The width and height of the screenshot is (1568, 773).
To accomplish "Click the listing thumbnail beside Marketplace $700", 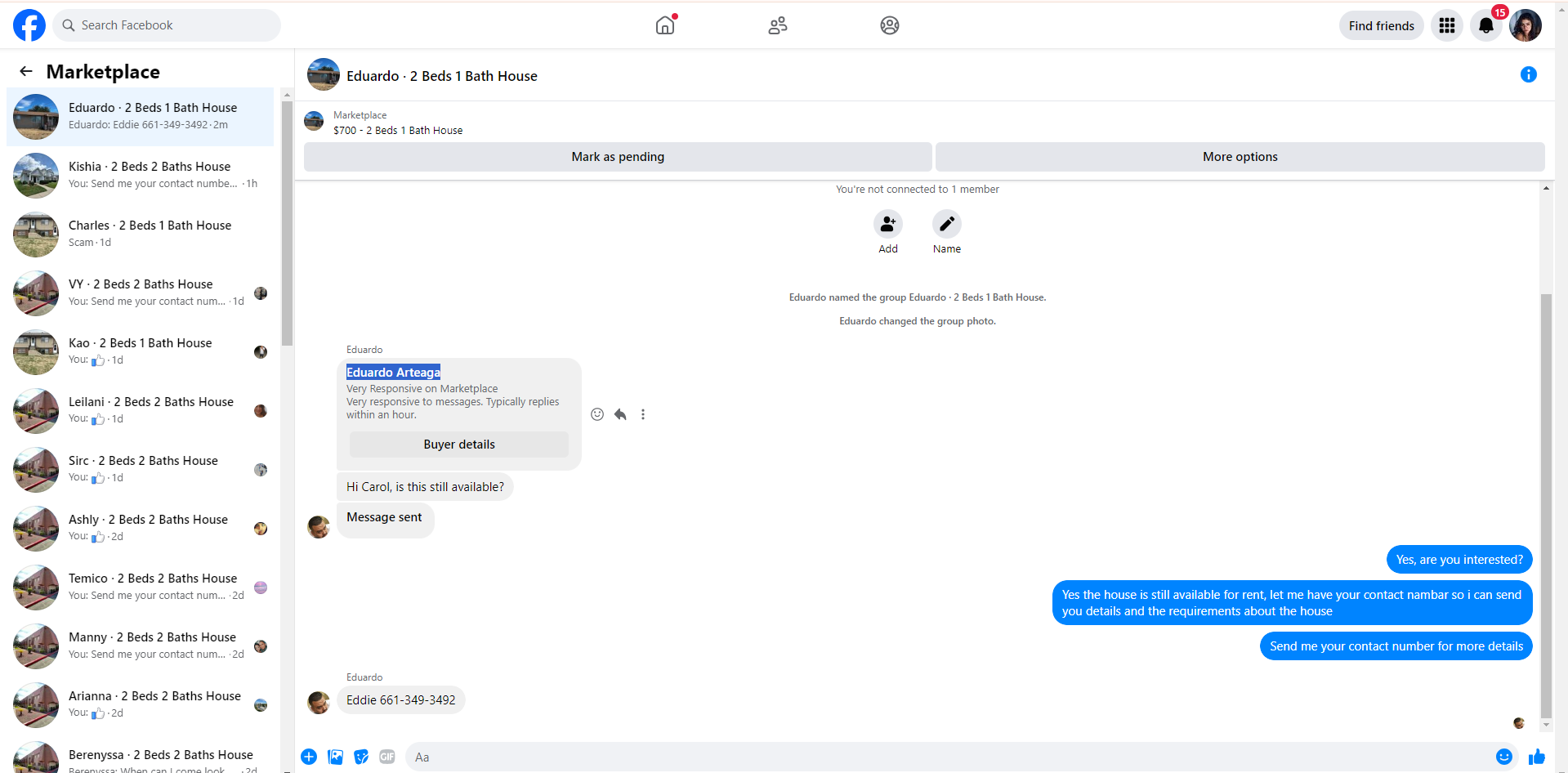I will coord(314,122).
